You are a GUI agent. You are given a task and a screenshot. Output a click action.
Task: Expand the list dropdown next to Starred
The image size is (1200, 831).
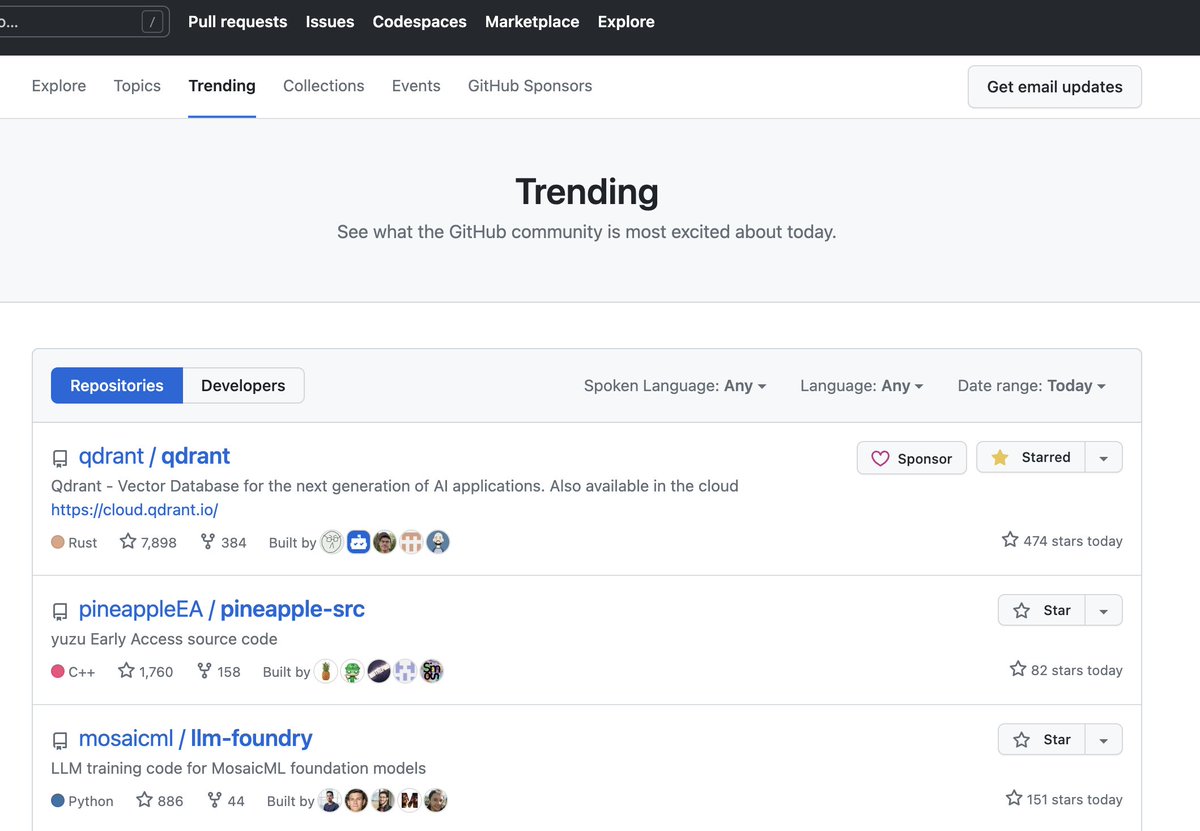coord(1104,457)
